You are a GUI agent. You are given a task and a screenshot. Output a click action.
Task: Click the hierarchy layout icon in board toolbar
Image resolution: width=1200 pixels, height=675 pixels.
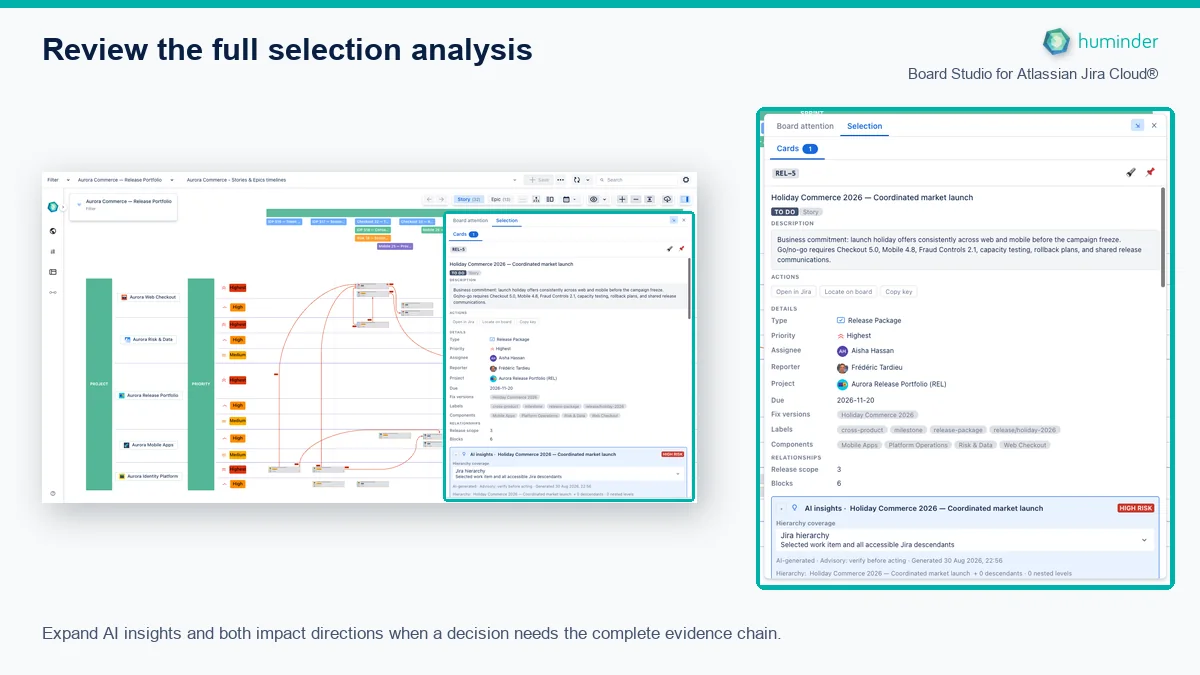tap(536, 199)
